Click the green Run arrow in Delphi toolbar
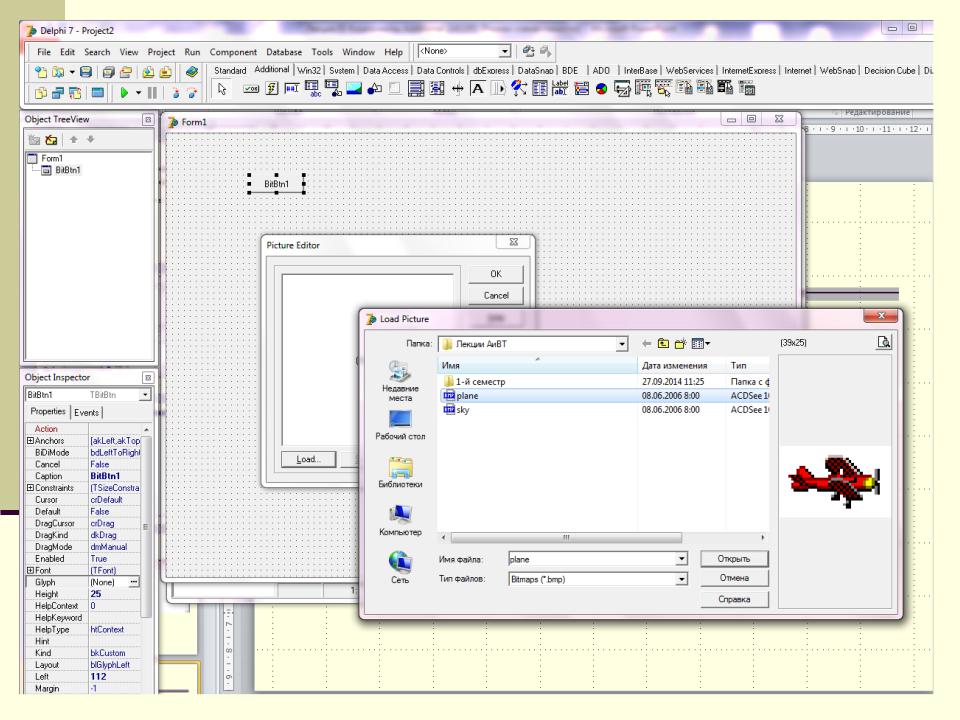960x720 pixels. pyautogui.click(x=124, y=92)
